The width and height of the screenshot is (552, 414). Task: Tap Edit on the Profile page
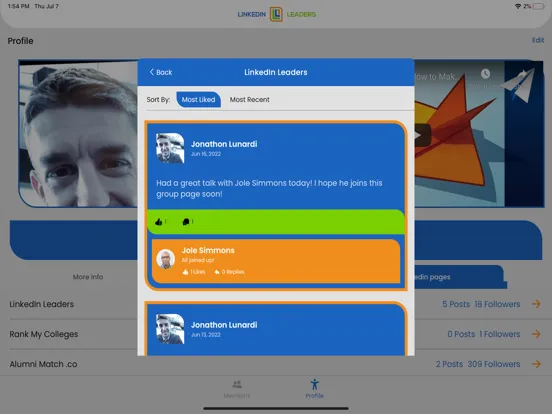coord(538,40)
